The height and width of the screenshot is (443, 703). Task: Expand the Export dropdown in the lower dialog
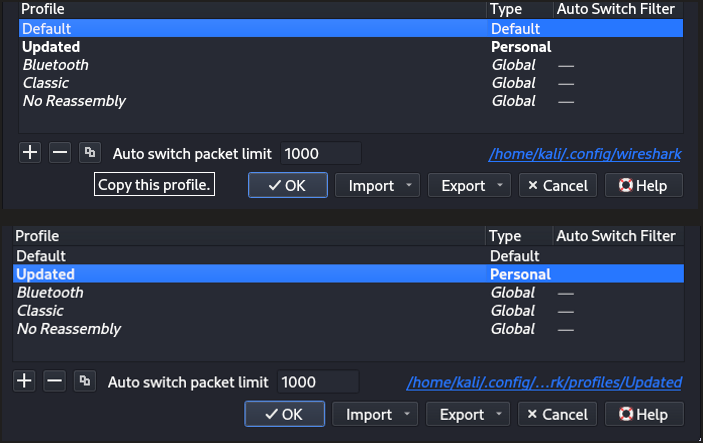click(x=499, y=414)
